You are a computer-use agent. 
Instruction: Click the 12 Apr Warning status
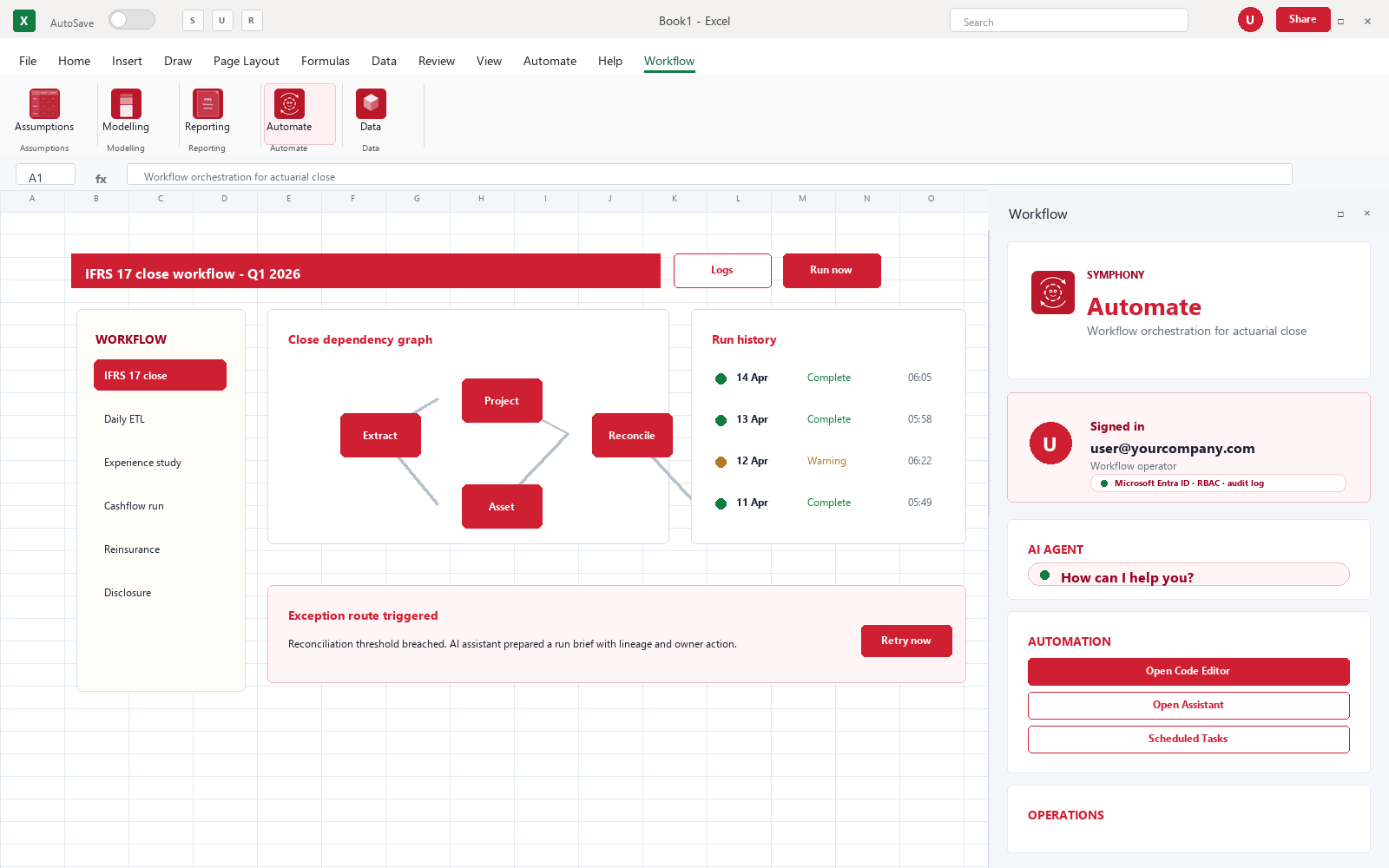pos(826,461)
